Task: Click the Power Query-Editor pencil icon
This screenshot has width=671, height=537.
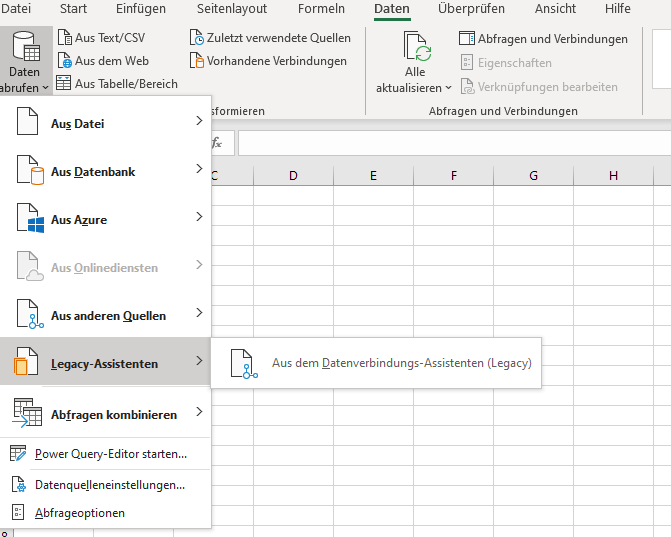Action: [18, 453]
